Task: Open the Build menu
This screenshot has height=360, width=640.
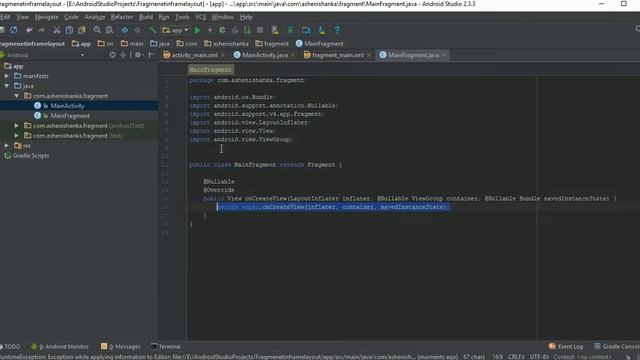Action: tap(146, 17)
